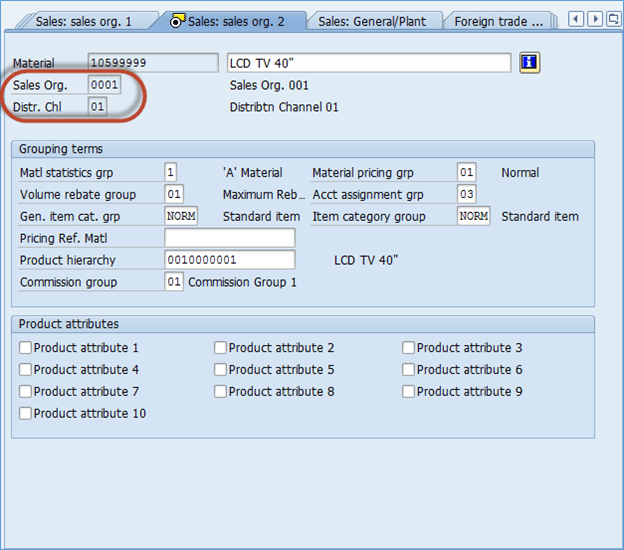Click the Material pricing grp field
Screen dimensions: 624x550
[466, 172]
